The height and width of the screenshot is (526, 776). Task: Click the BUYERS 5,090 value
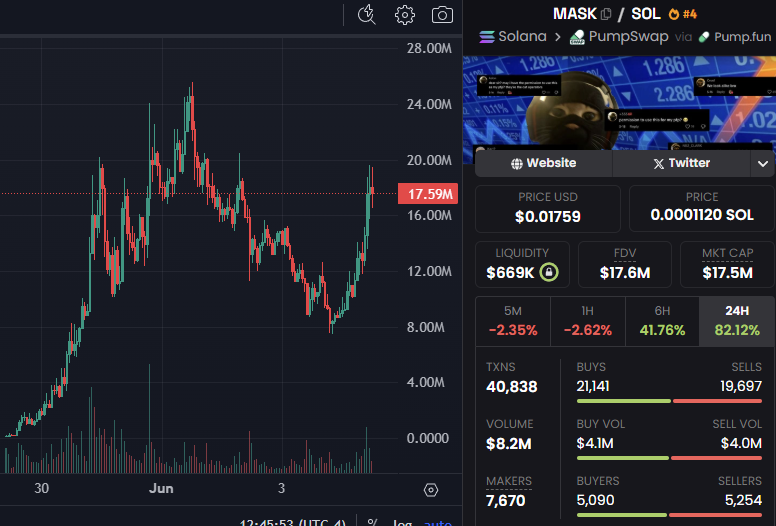point(595,500)
